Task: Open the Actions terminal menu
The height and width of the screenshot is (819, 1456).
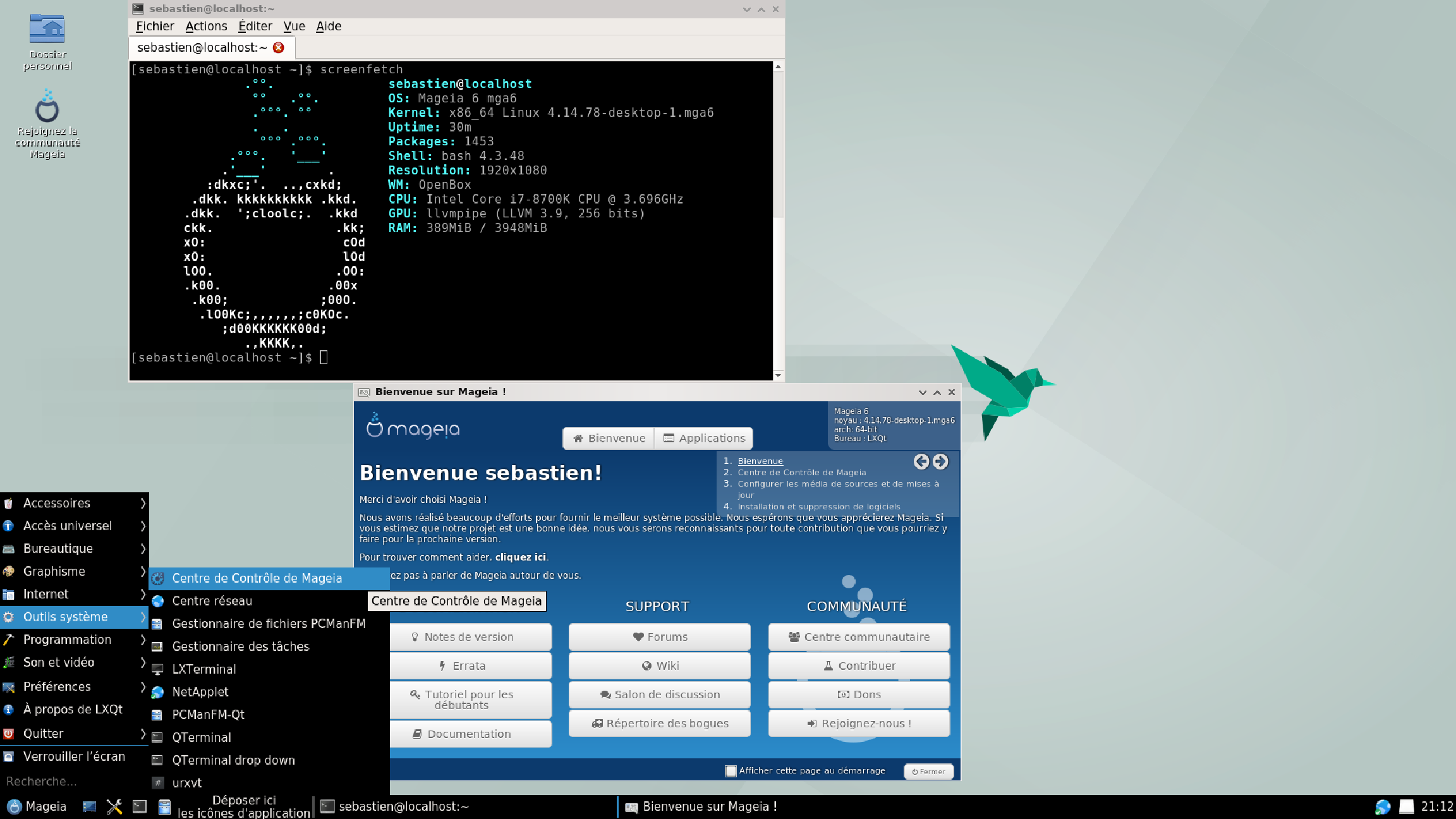Action: point(206,26)
